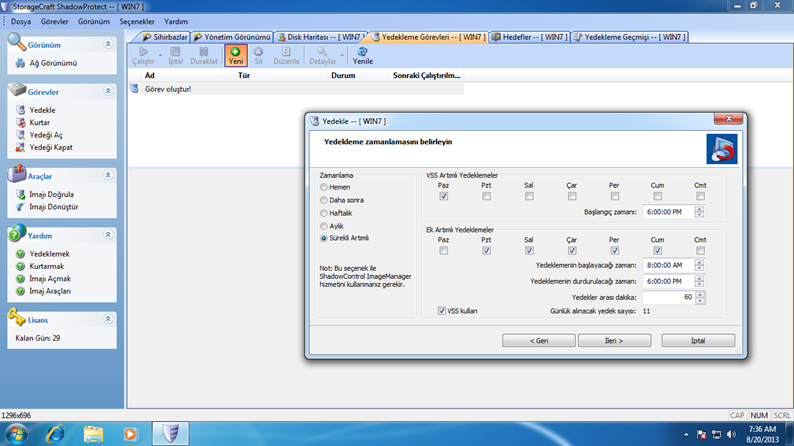Open Yedeklemek help topic
794x446 pixels.
click(x=49, y=254)
